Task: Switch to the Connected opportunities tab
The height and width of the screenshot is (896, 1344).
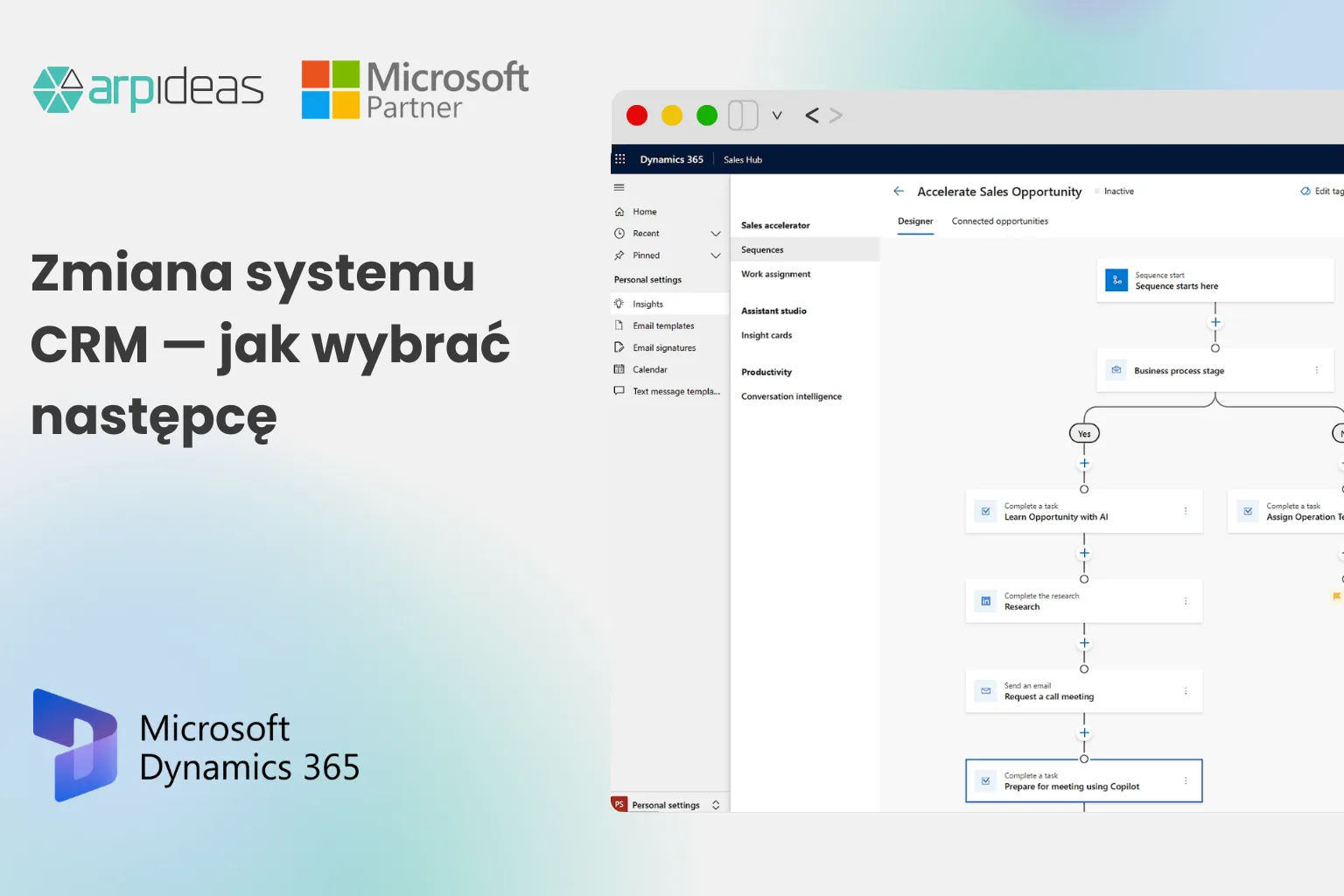Action: tap(1000, 221)
